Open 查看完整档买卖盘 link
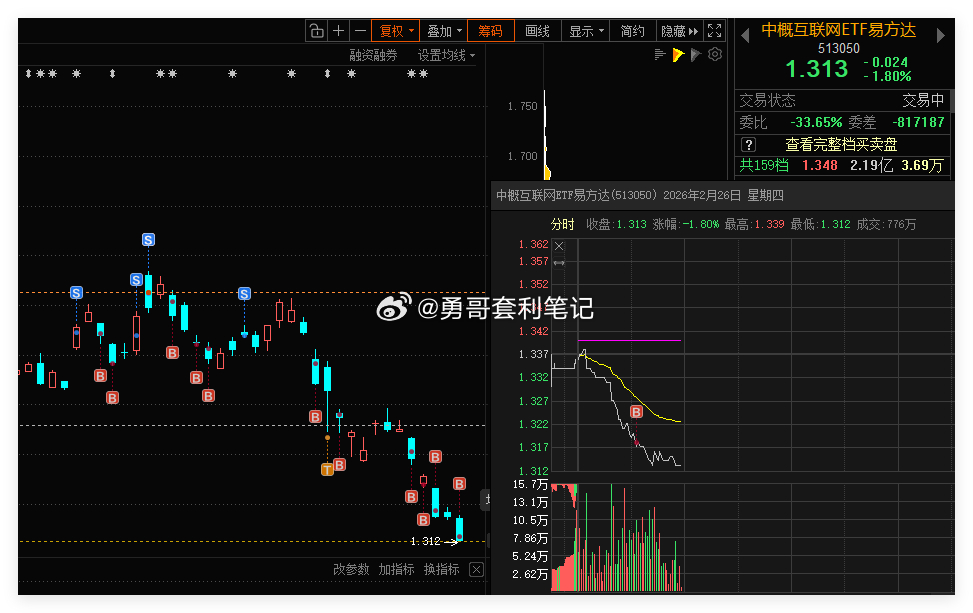The image size is (973, 613). tap(841, 145)
